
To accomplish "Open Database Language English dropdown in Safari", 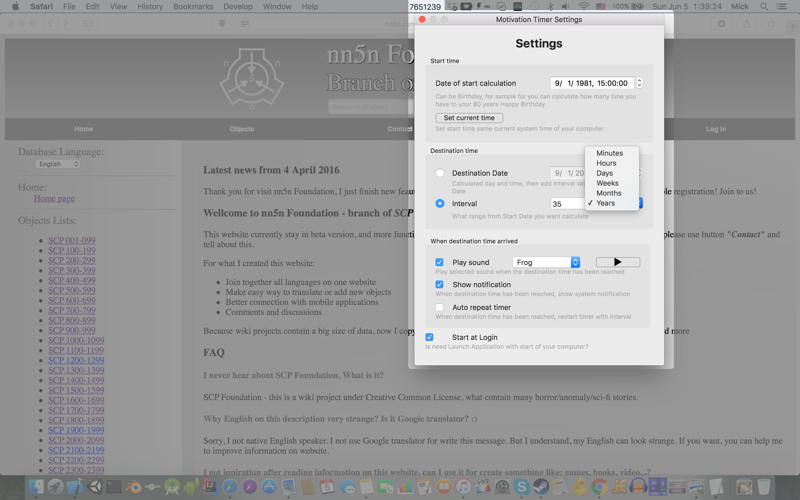I will 58,164.
